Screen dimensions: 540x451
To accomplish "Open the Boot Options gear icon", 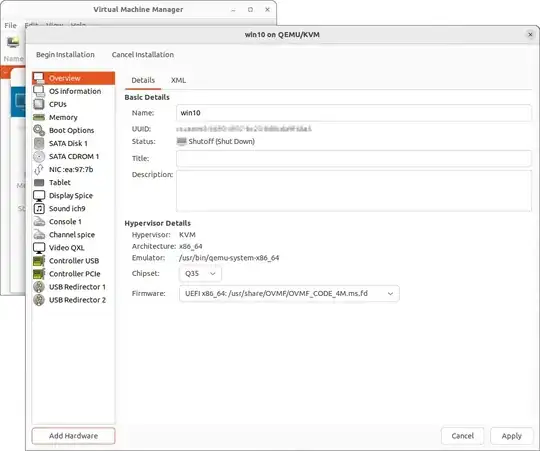I will pos(39,130).
